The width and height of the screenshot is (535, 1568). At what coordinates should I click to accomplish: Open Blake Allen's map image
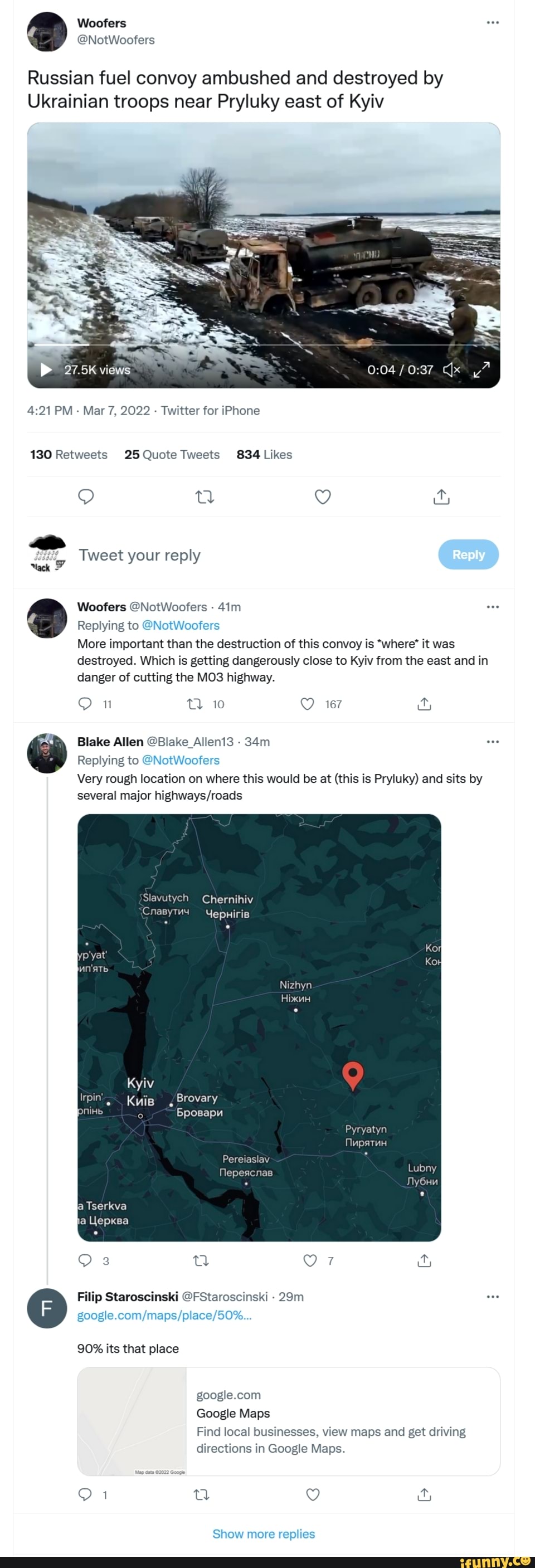pyautogui.click(x=259, y=1028)
